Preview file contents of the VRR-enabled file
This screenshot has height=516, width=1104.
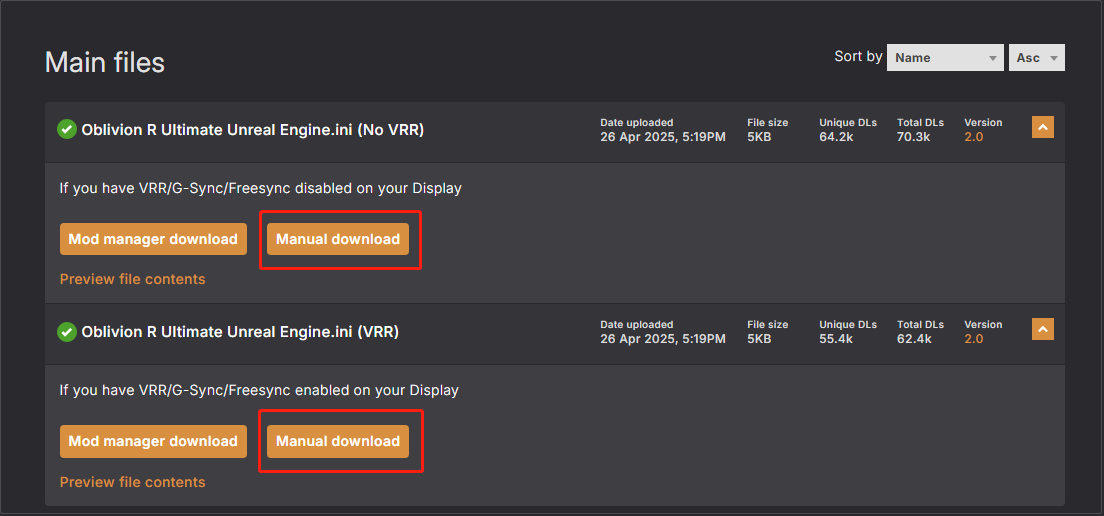(x=132, y=482)
